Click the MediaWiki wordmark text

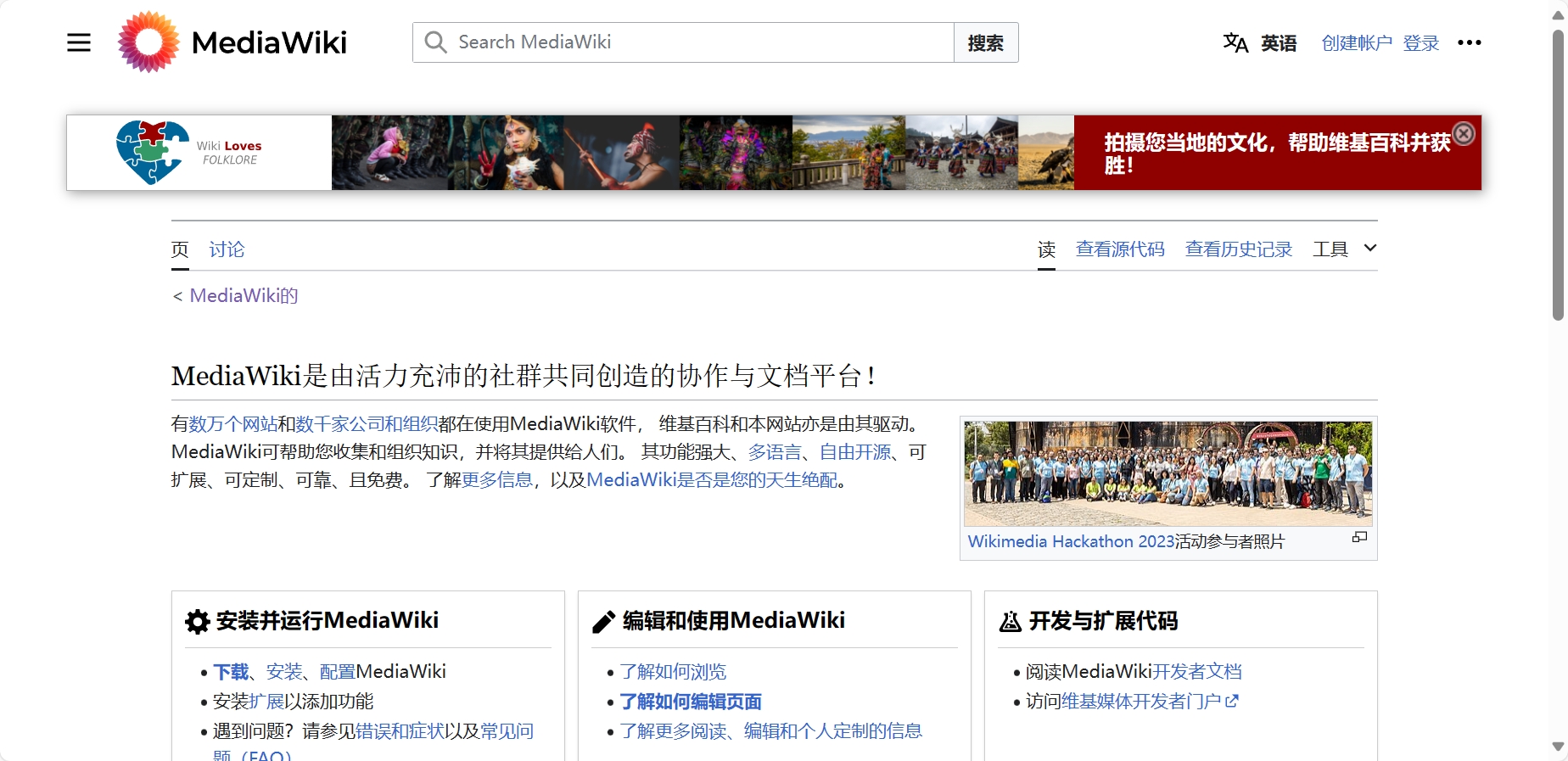tap(269, 42)
